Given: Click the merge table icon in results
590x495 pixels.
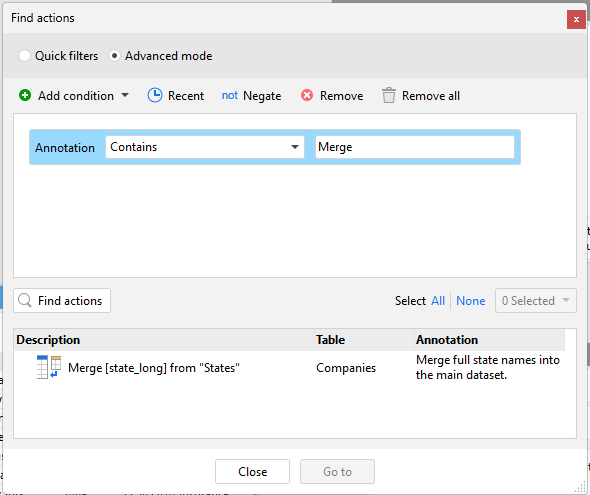Looking at the screenshot, I should [49, 367].
